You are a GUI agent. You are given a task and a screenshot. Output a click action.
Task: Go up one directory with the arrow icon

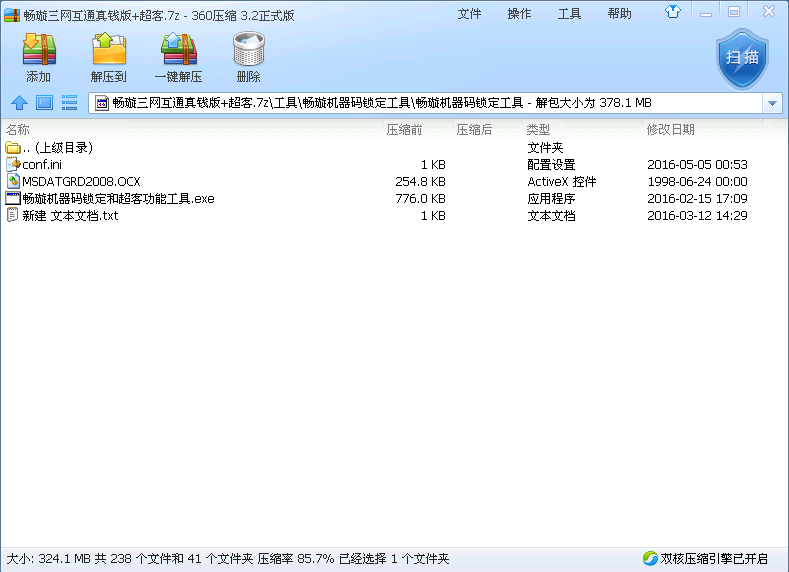[x=18, y=103]
